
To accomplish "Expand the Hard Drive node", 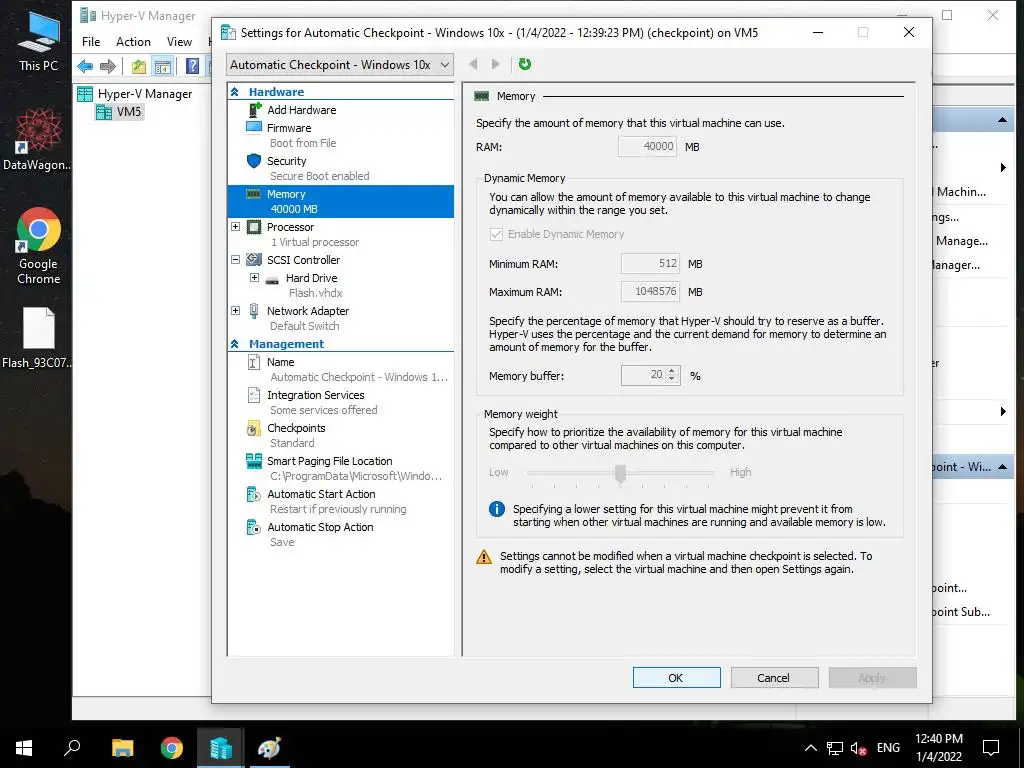I will [255, 278].
